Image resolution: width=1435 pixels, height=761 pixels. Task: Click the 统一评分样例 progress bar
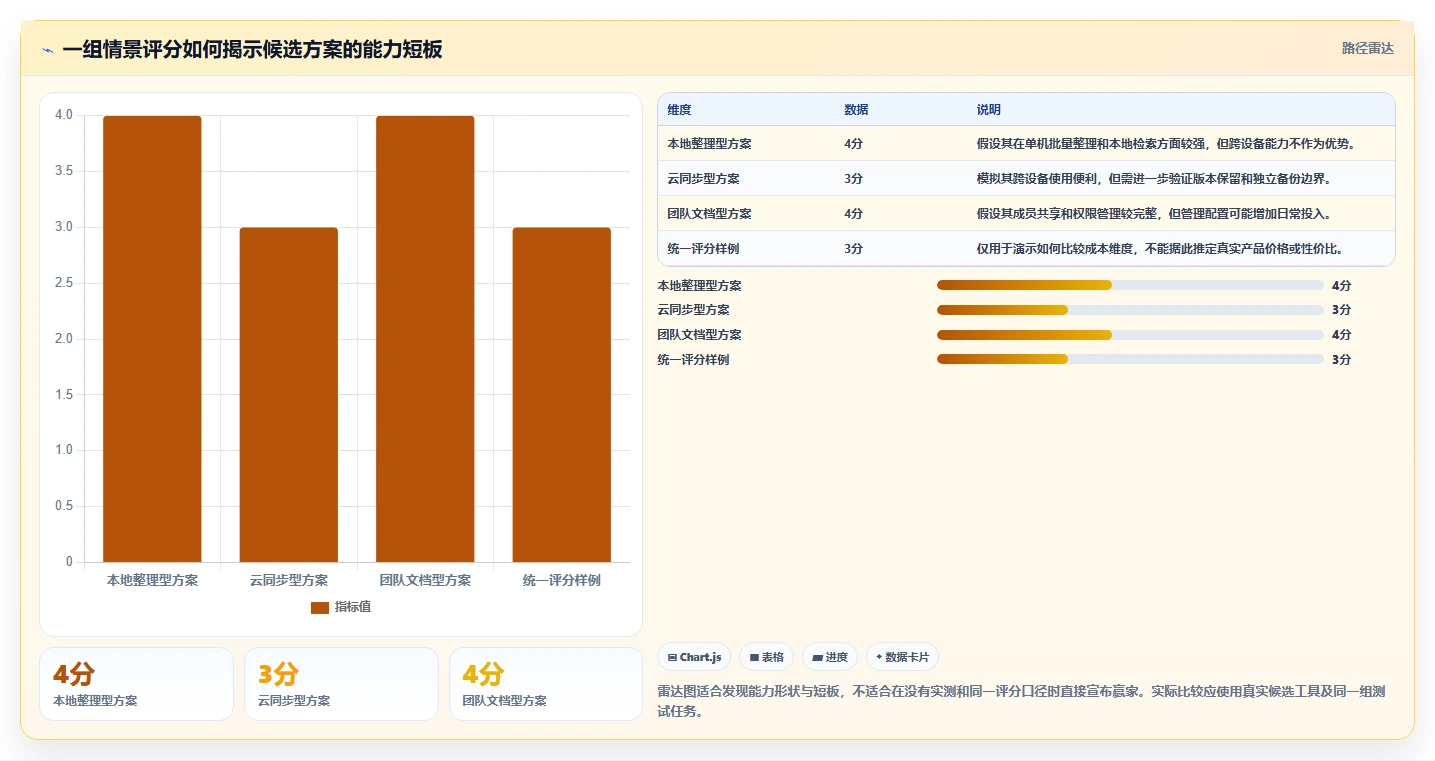pos(1130,359)
